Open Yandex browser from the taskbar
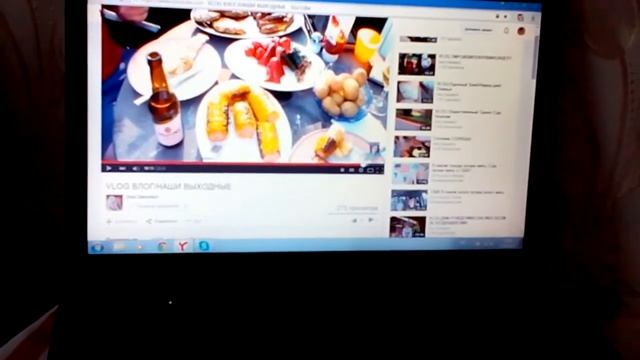This screenshot has width=640, height=360. click(x=183, y=246)
